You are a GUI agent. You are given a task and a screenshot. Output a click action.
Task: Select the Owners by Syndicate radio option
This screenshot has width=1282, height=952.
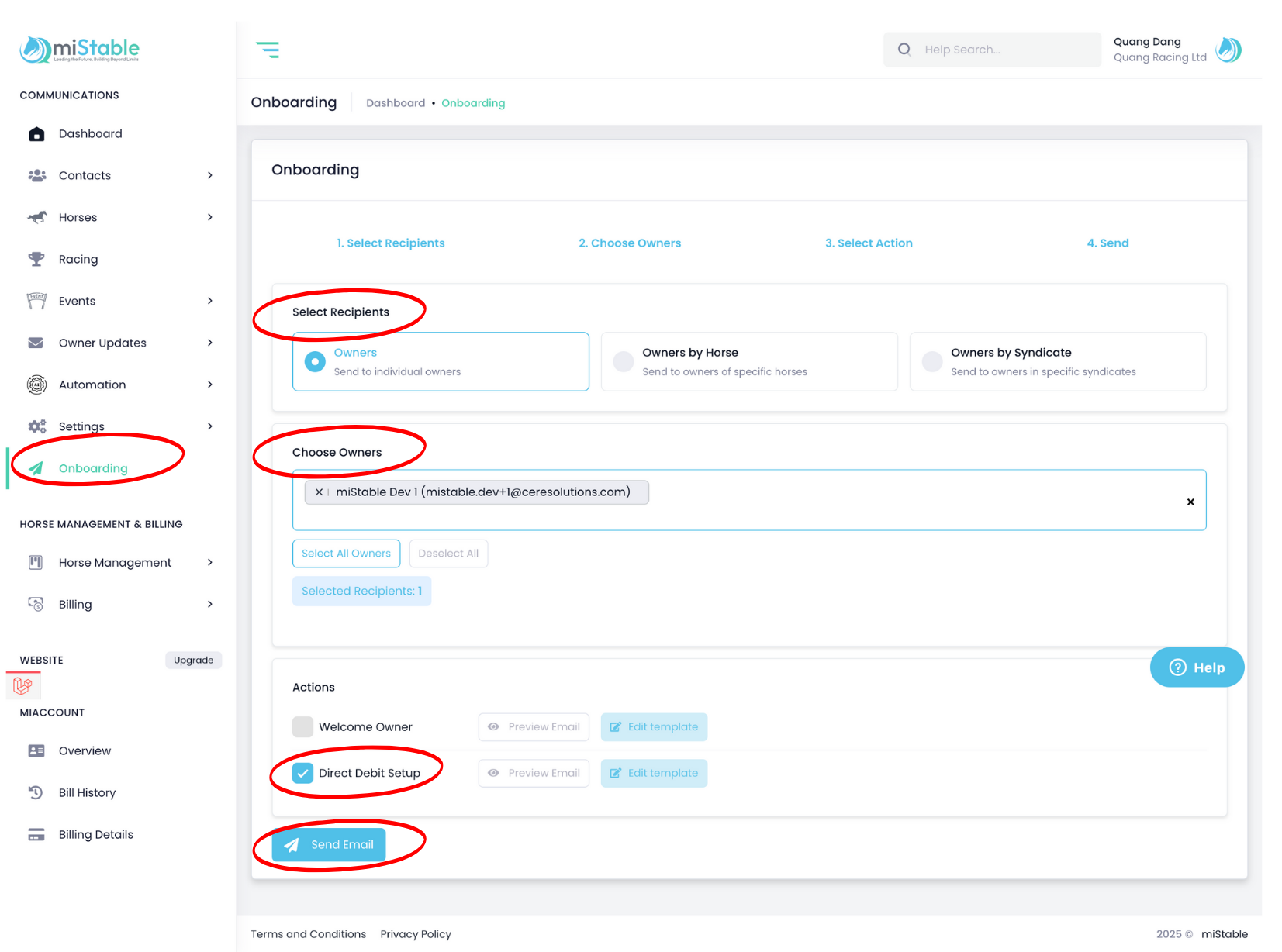pyautogui.click(x=932, y=362)
